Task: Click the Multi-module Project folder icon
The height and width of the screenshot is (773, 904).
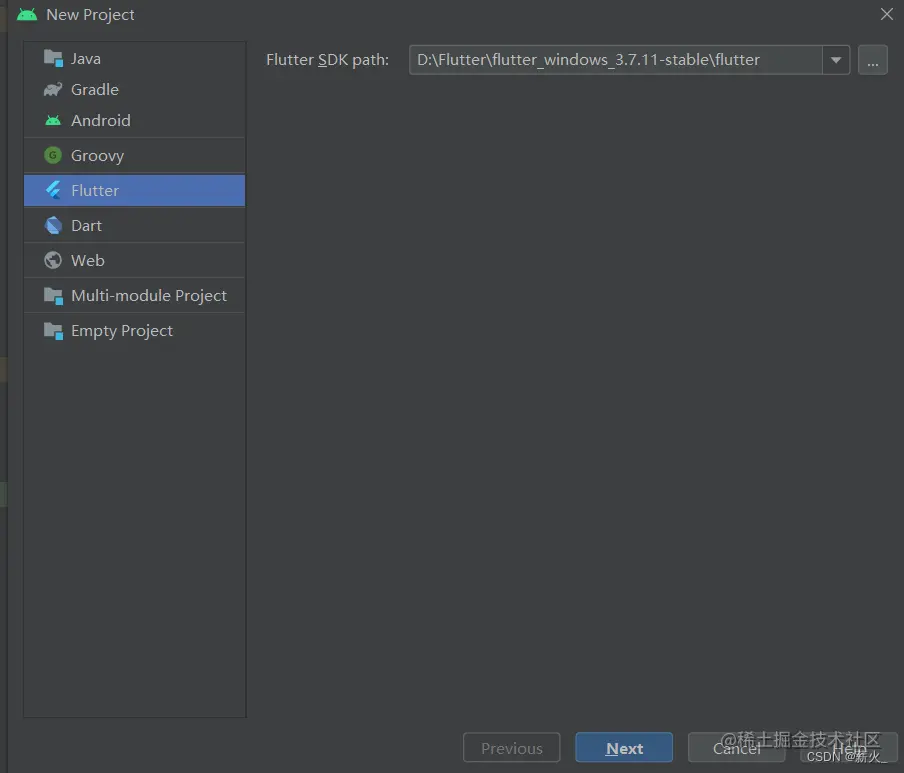Action: pyautogui.click(x=53, y=296)
